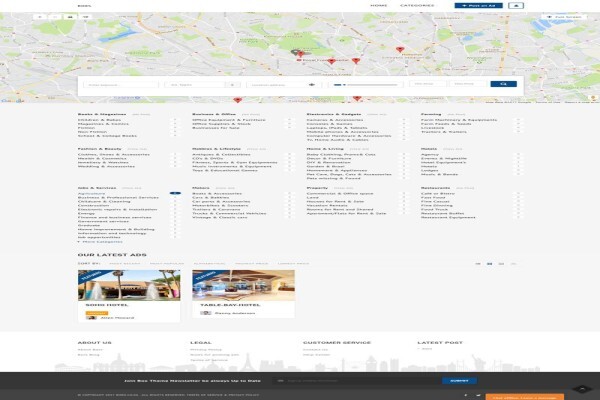This screenshot has width=600, height=400.
Task: Click the location address input field
Action: point(282,85)
